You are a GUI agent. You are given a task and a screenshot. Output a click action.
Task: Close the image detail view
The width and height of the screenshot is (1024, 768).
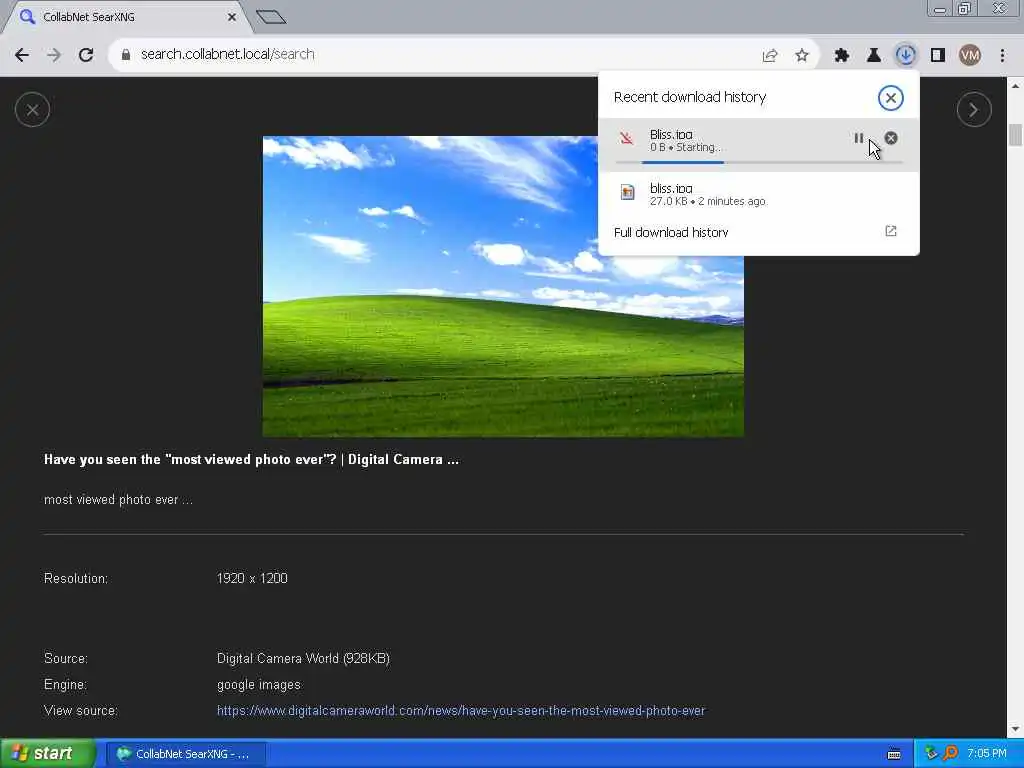pyautogui.click(x=33, y=110)
